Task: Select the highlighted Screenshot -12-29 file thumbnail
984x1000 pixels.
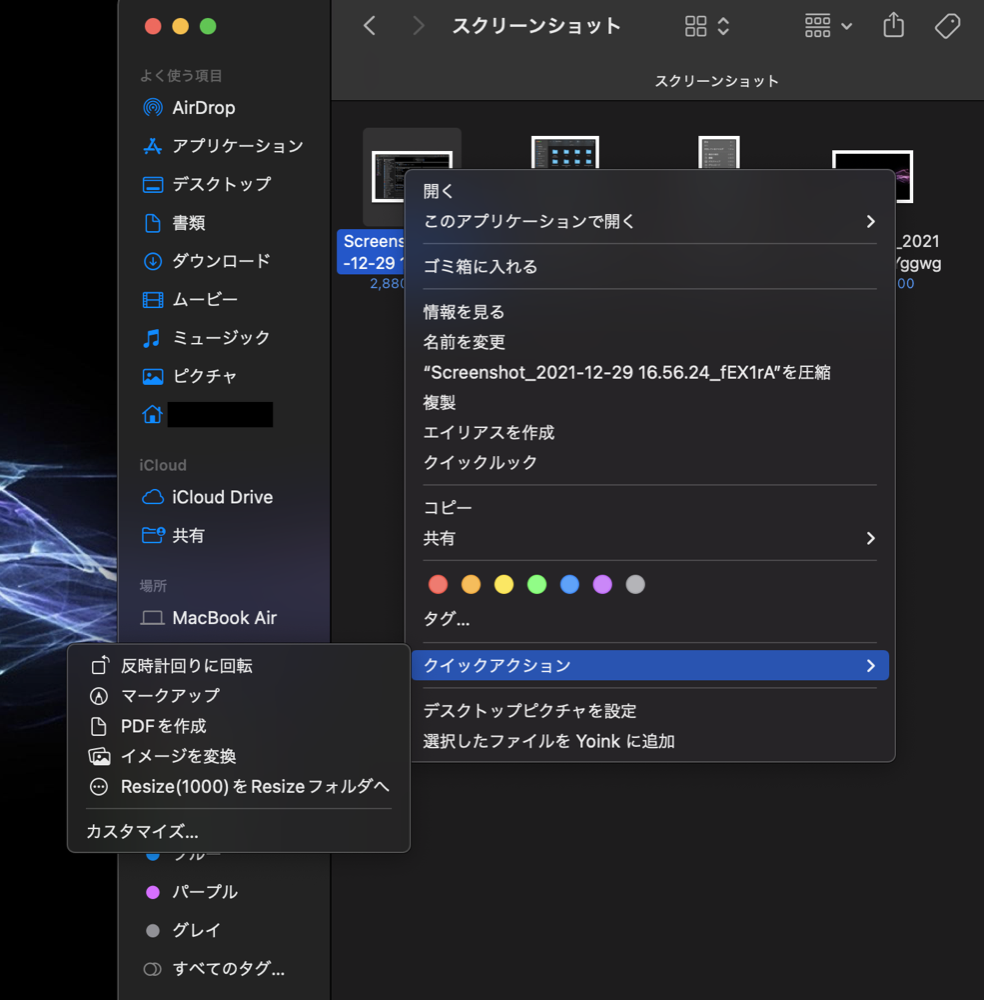Action: (x=387, y=176)
